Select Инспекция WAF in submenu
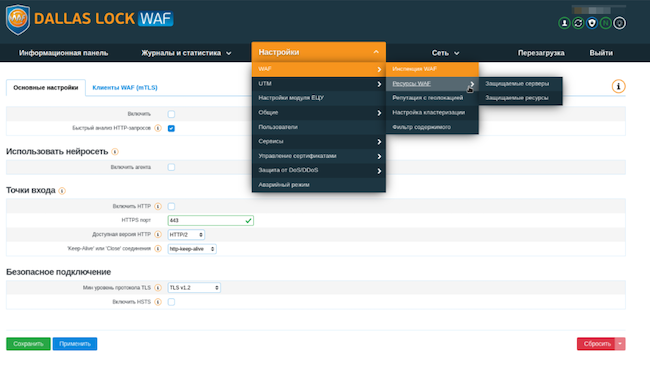Screen dimensions: 650x366 pyautogui.click(x=432, y=69)
